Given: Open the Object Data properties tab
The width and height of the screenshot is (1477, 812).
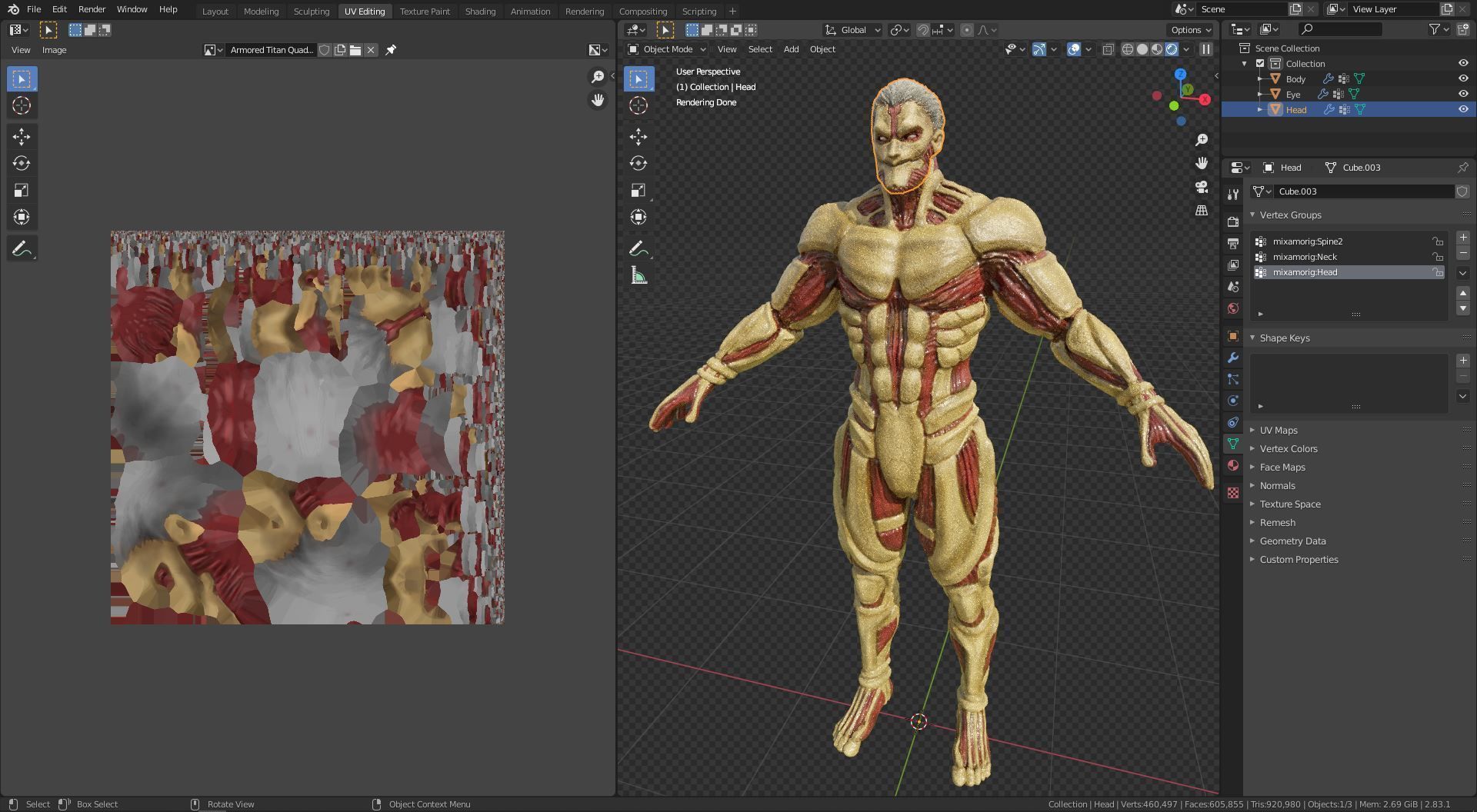Looking at the screenshot, I should click(x=1233, y=444).
